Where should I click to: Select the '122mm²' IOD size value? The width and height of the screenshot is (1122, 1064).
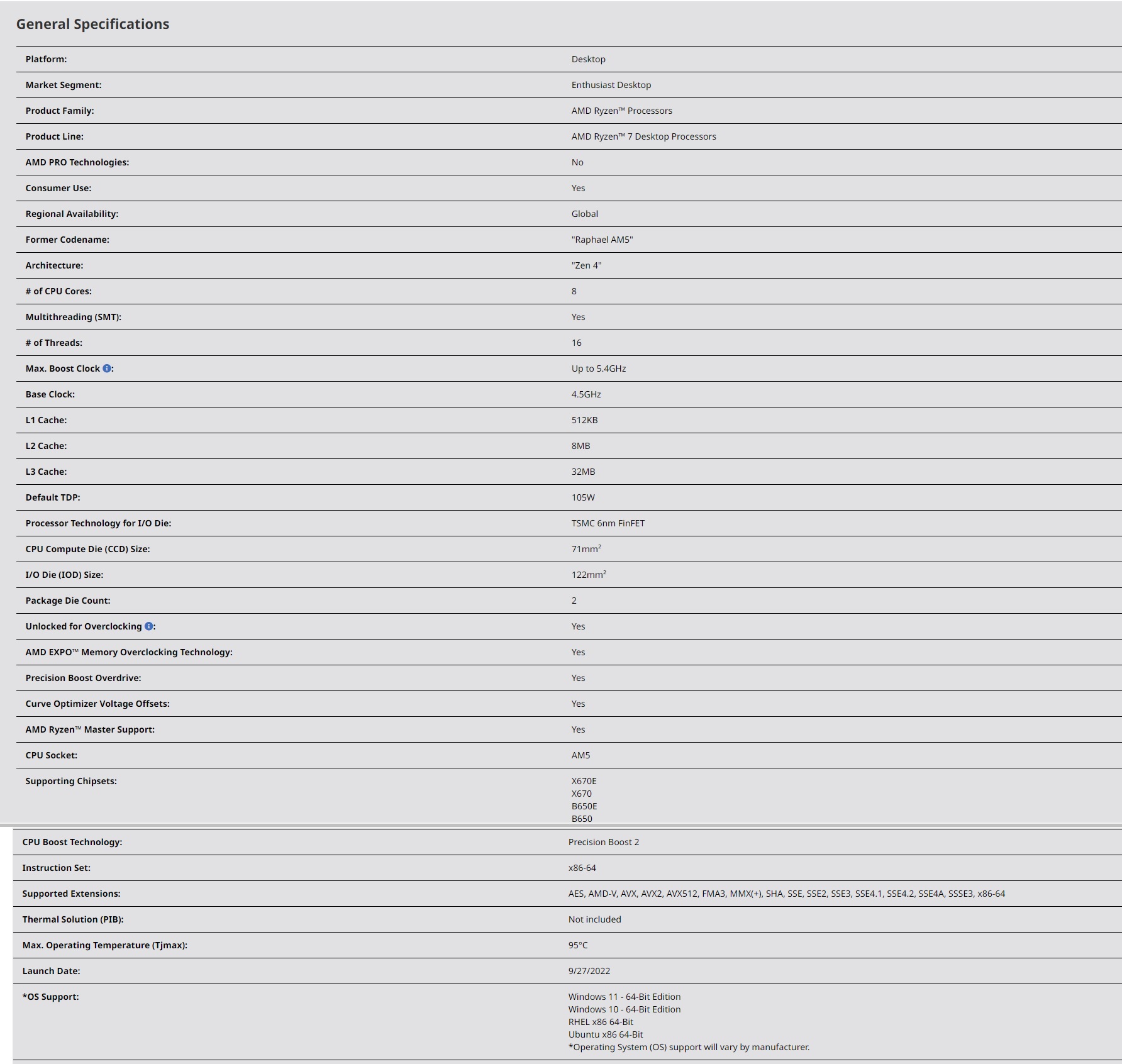coord(589,574)
